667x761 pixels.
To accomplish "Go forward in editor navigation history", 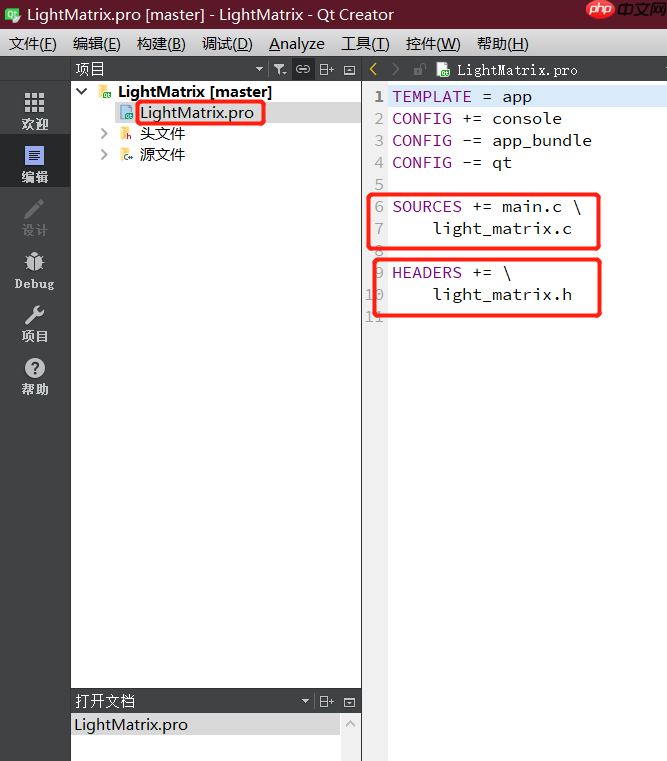I will click(396, 69).
